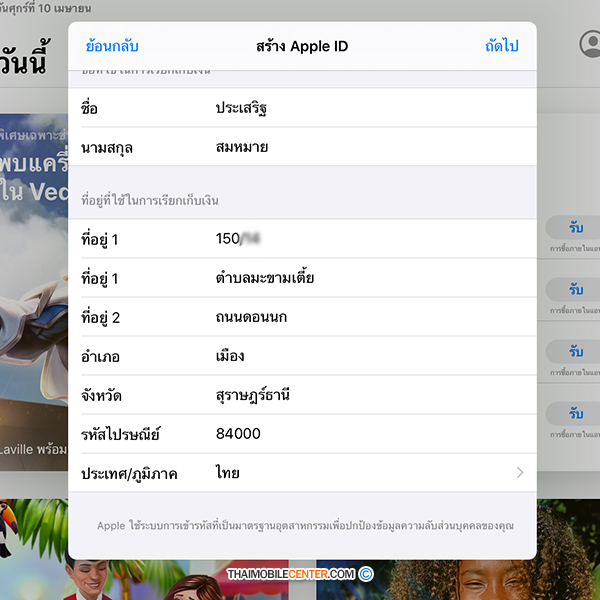Go back with ย้อนกลับ
Screen dimensions: 600x600
tap(112, 47)
